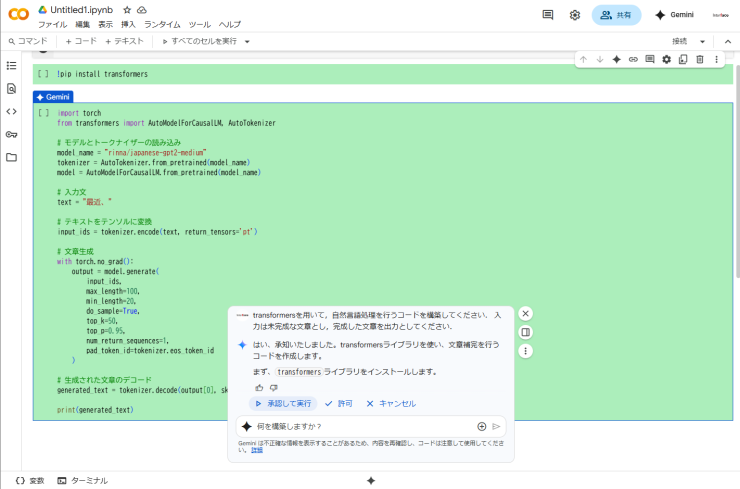The height and width of the screenshot is (489, 740).
Task: Copy link to cell icon
Action: [633, 59]
